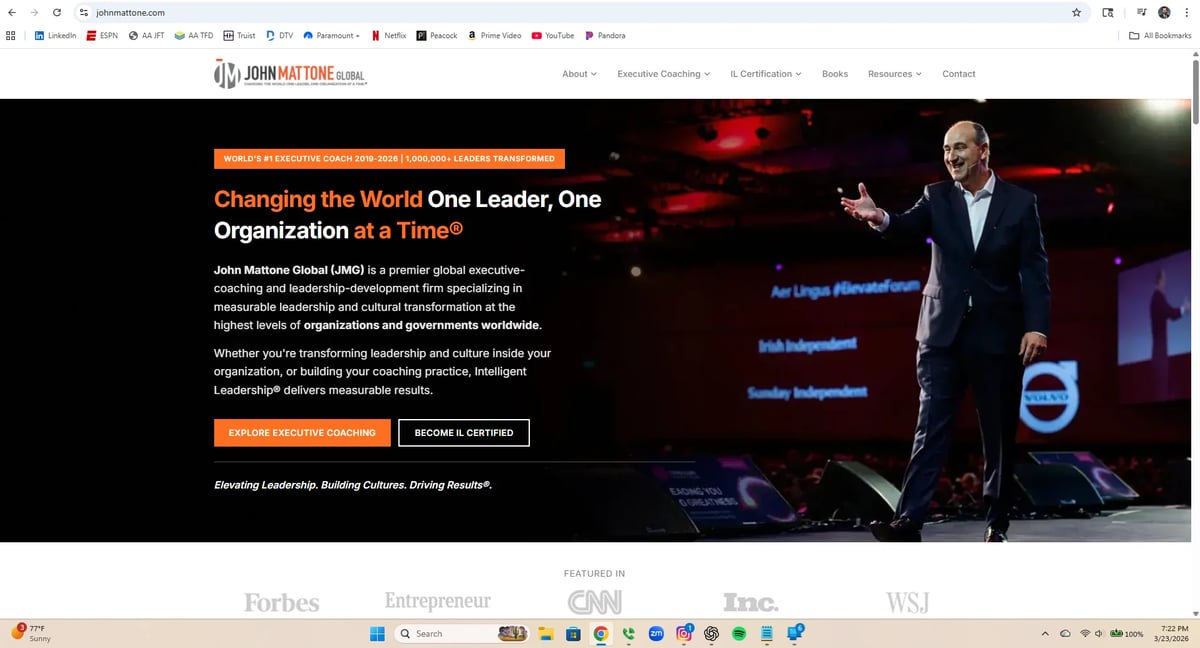Click the John Mattone Global logo

click(289, 73)
